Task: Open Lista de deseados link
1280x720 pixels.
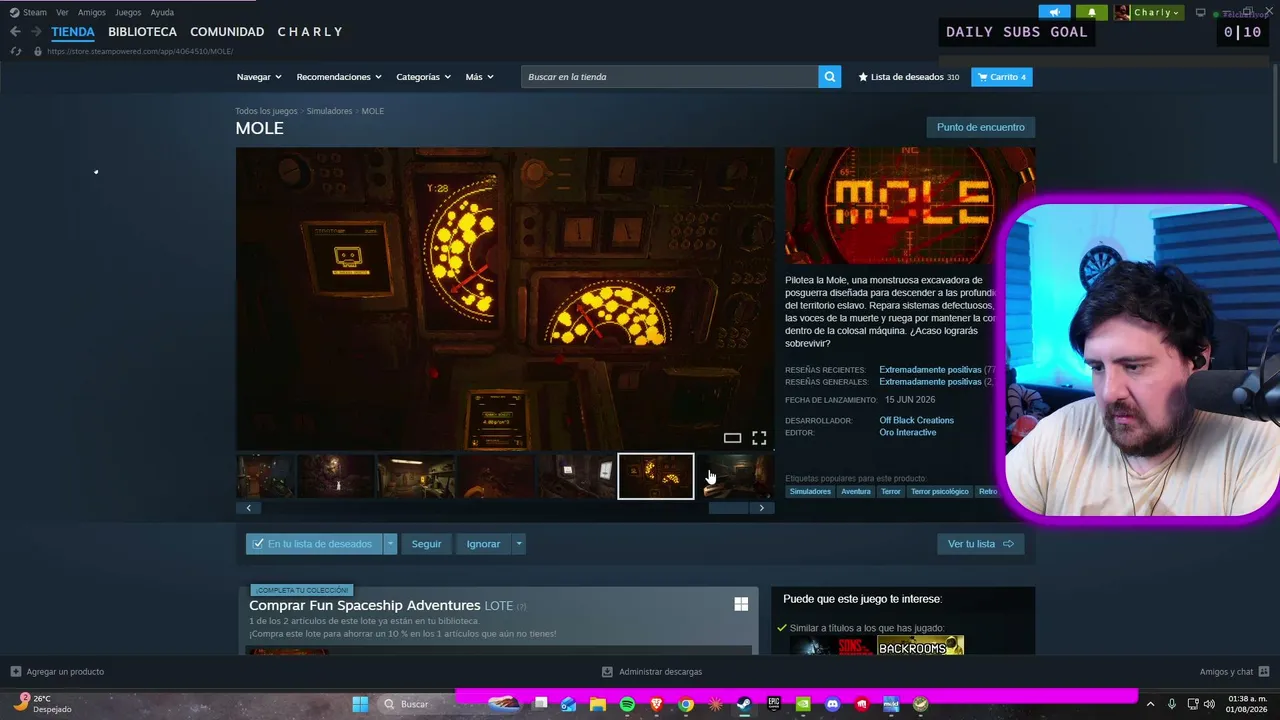Action: point(909,77)
